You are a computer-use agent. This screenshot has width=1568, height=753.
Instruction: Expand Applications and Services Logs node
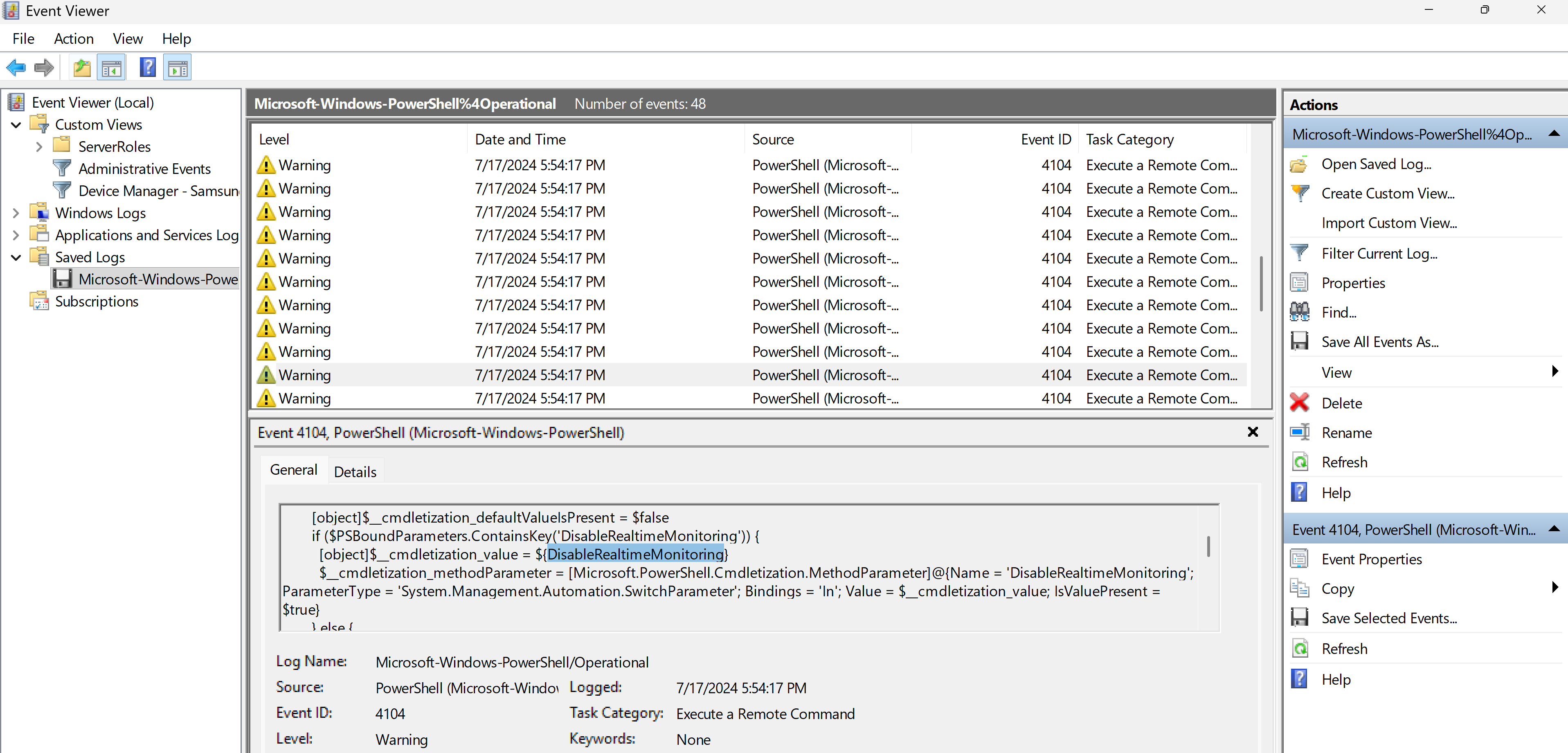(x=16, y=235)
